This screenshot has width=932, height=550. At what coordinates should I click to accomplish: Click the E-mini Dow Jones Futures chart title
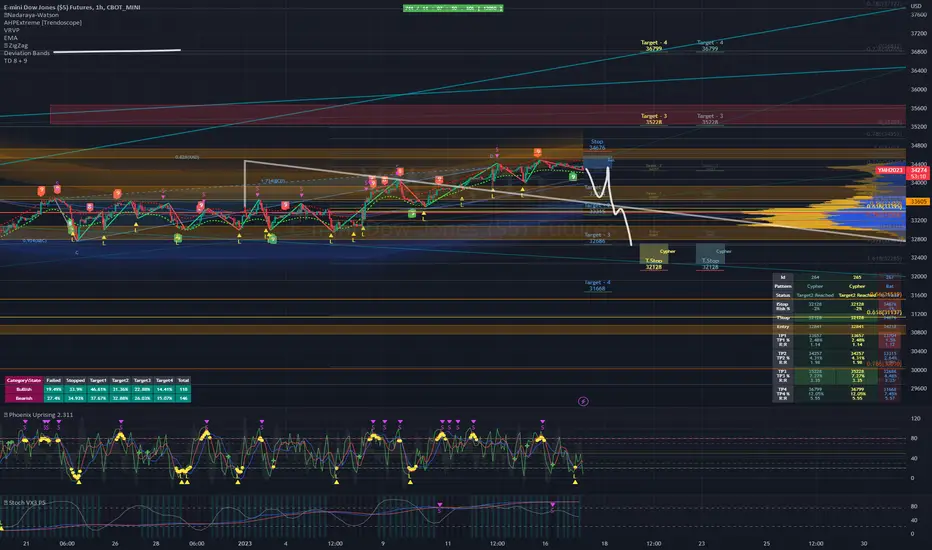click(73, 7)
